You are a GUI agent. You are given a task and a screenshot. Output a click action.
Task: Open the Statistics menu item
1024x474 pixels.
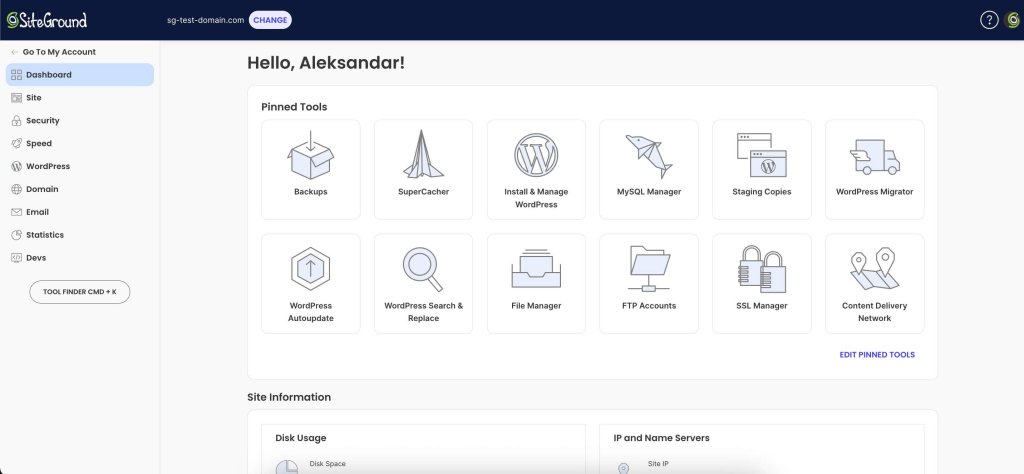80,234
